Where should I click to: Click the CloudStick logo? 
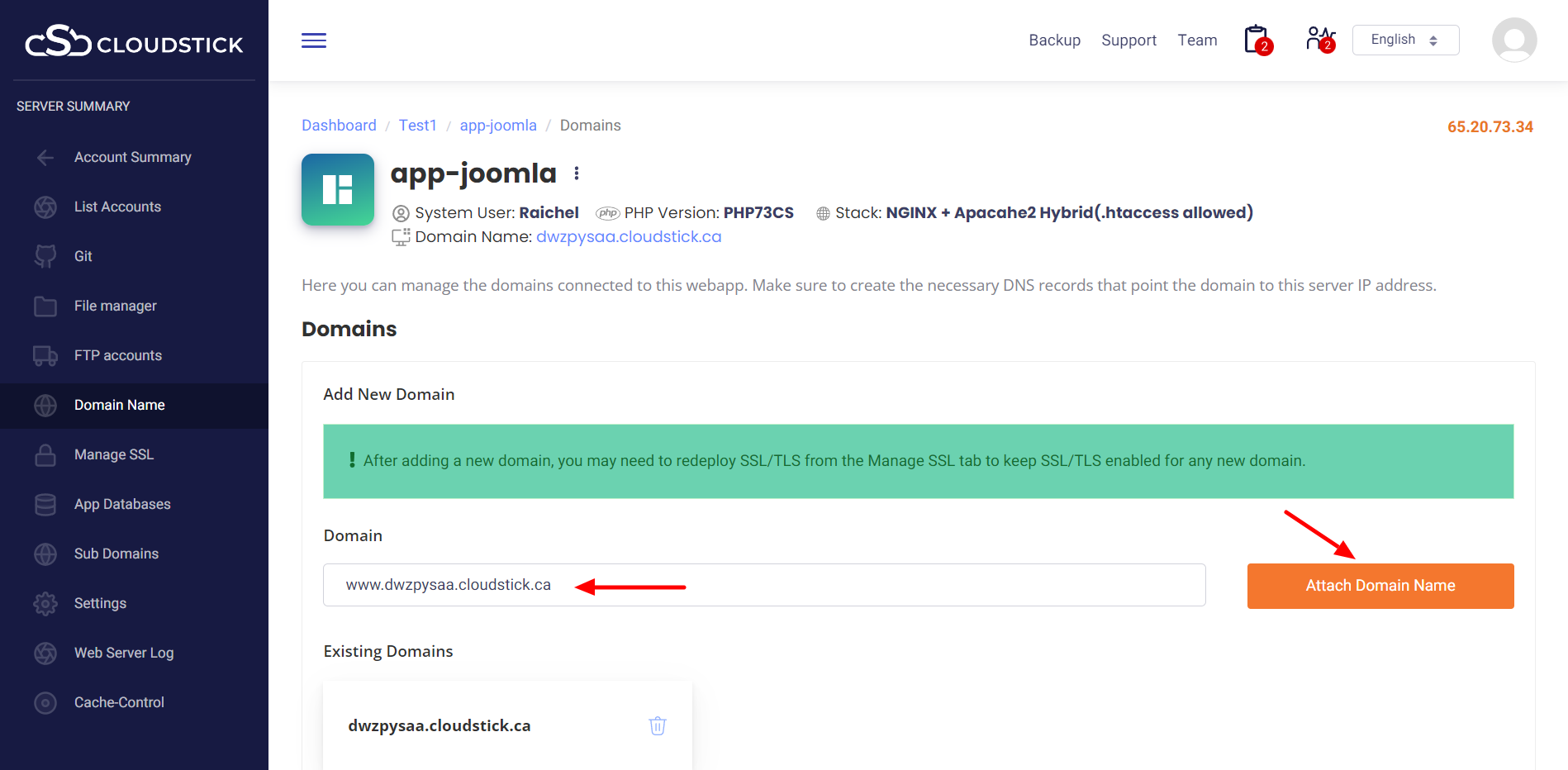pos(134,41)
